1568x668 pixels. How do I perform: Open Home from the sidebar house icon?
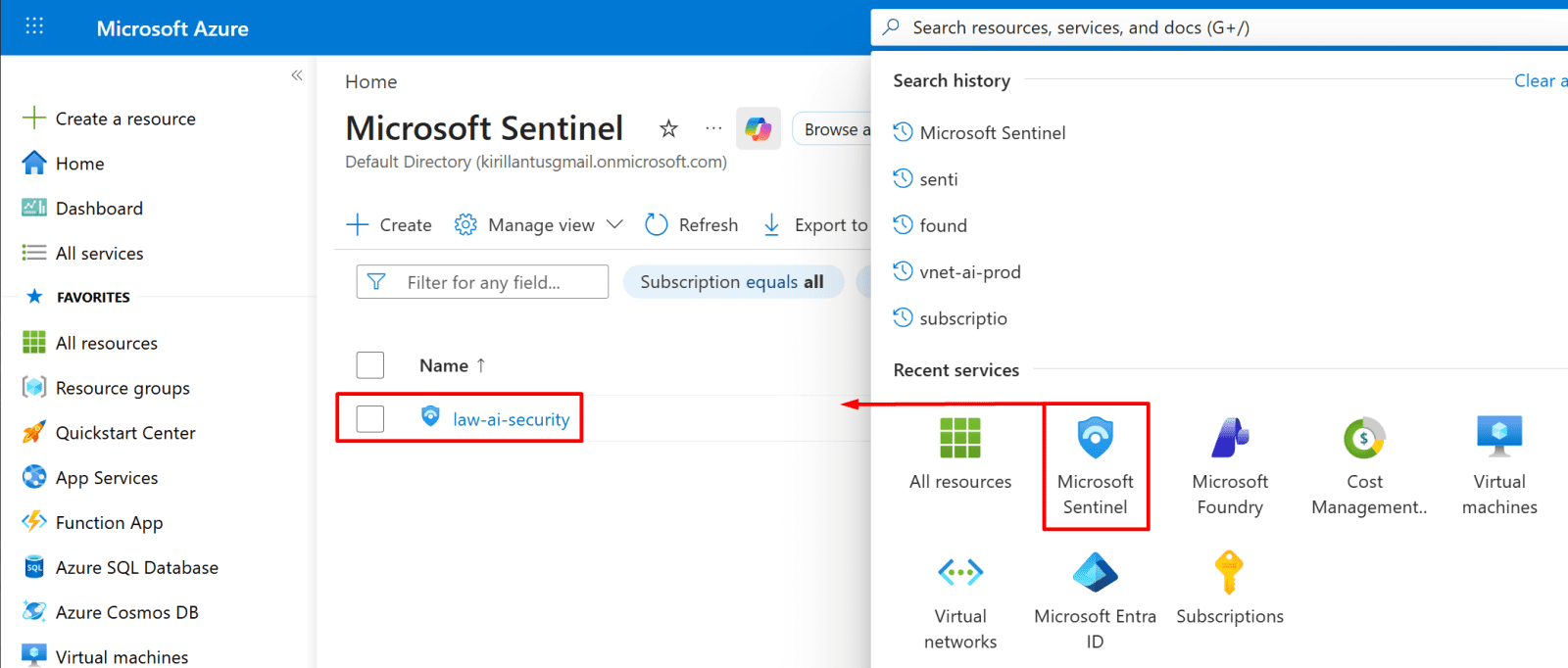pyautogui.click(x=34, y=164)
